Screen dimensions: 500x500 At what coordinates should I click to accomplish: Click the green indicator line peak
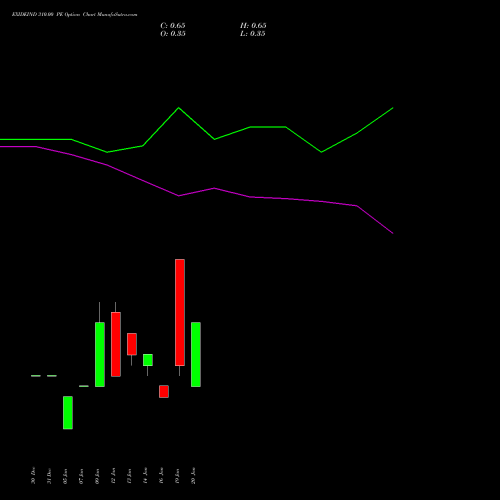click(x=179, y=108)
